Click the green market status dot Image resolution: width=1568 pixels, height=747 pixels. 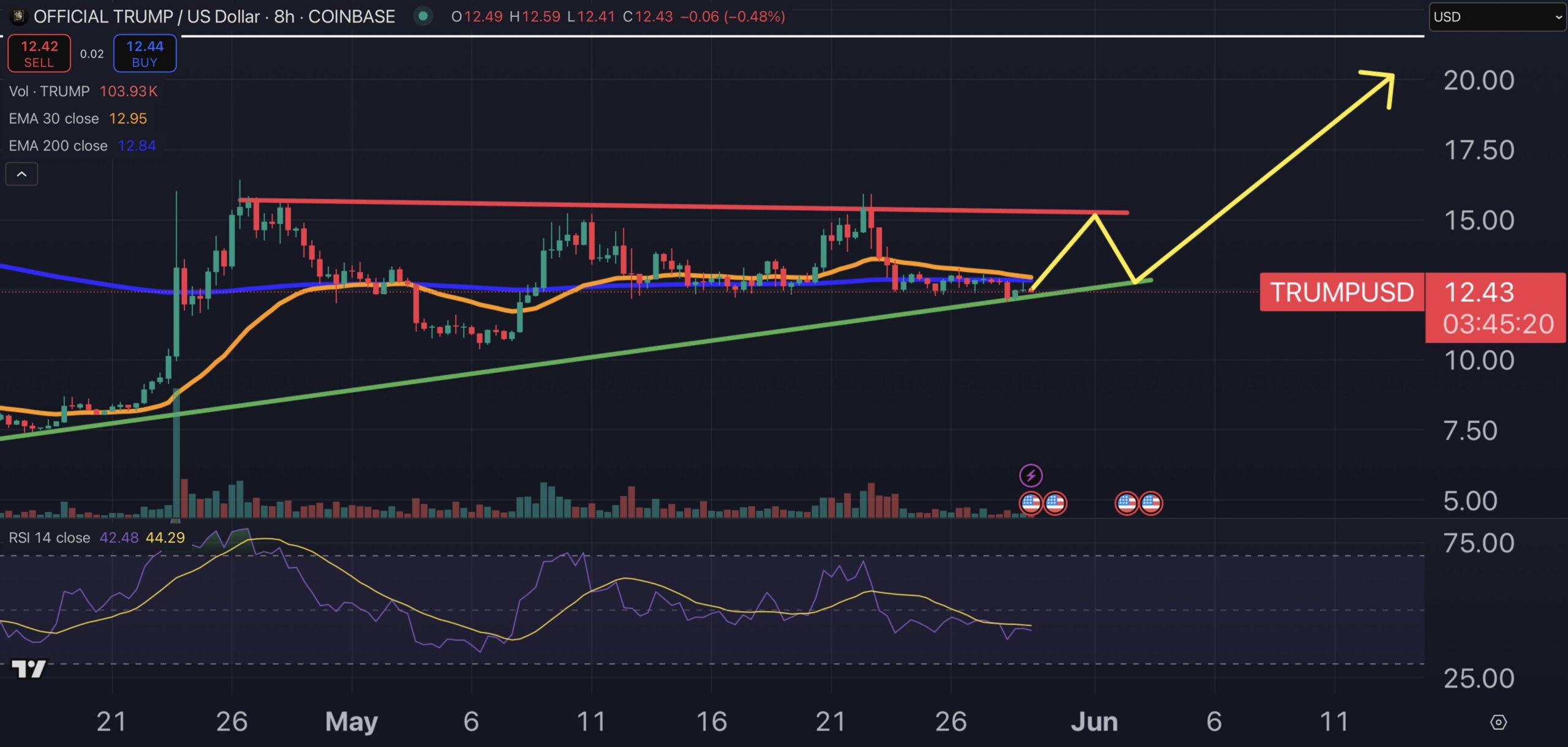point(423,17)
